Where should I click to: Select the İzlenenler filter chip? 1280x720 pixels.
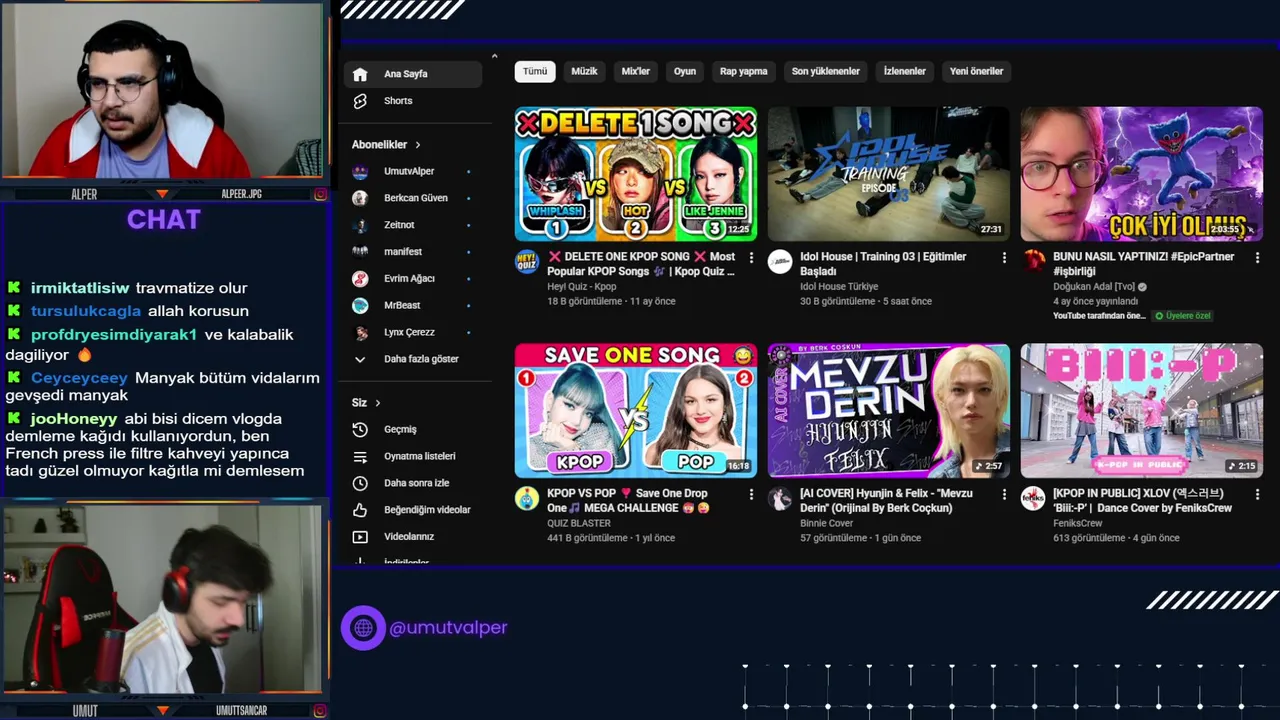pyautogui.click(x=905, y=71)
